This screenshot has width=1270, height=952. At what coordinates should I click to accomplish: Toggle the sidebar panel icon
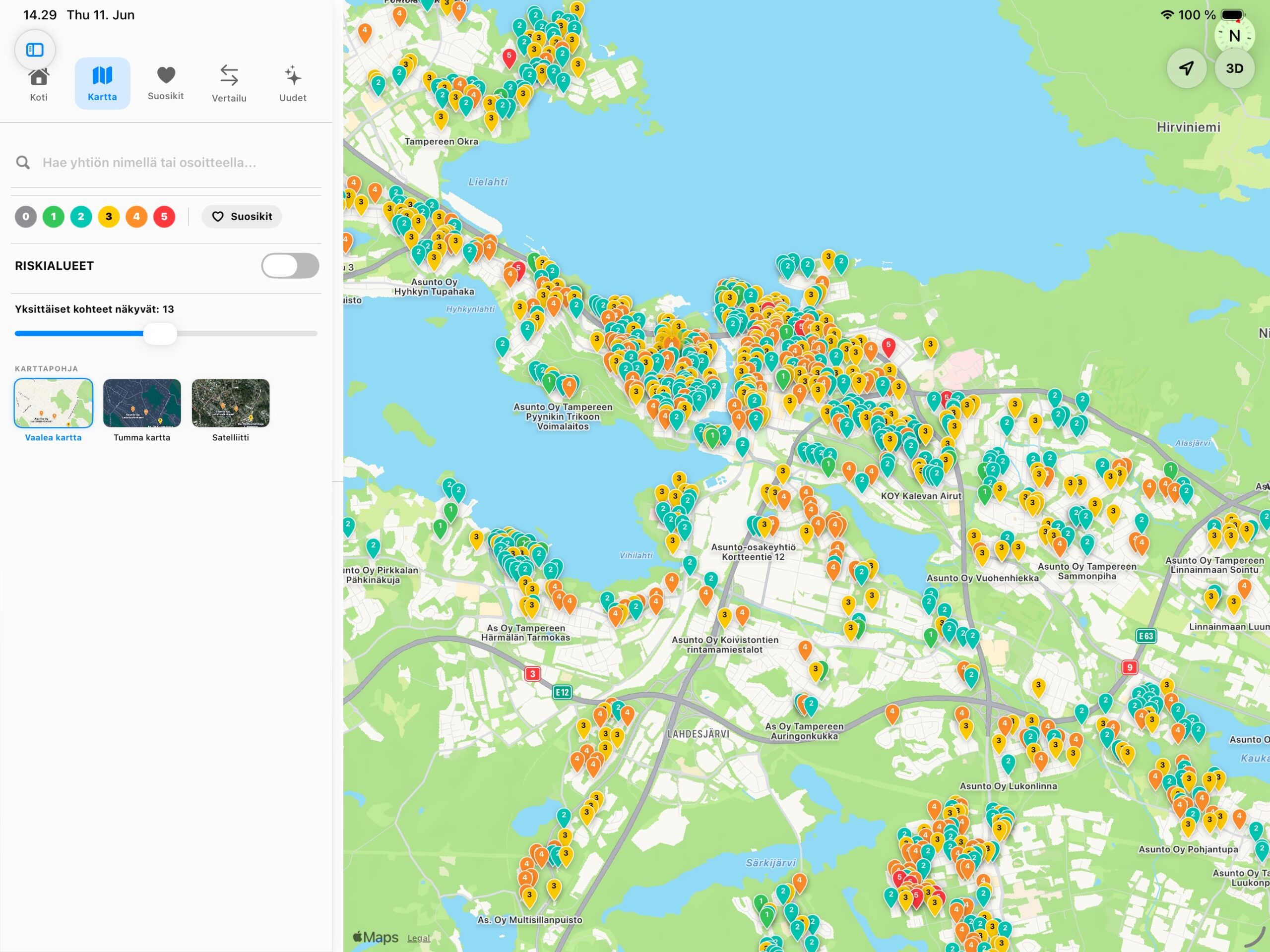(x=35, y=50)
